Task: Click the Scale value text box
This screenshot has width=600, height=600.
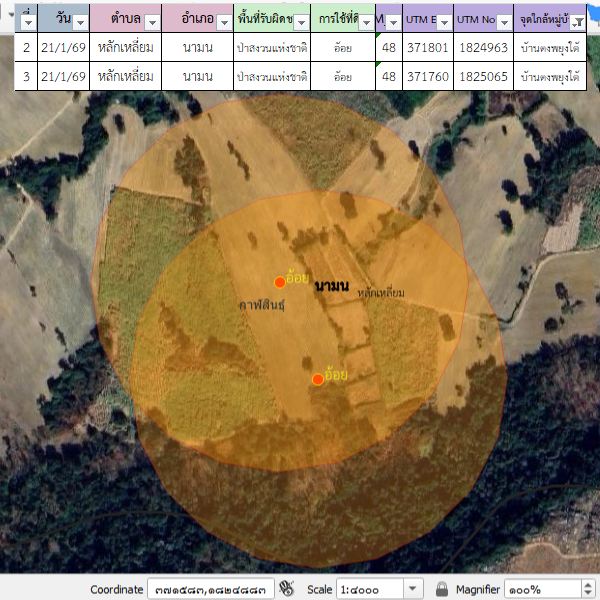Action: click(370, 589)
